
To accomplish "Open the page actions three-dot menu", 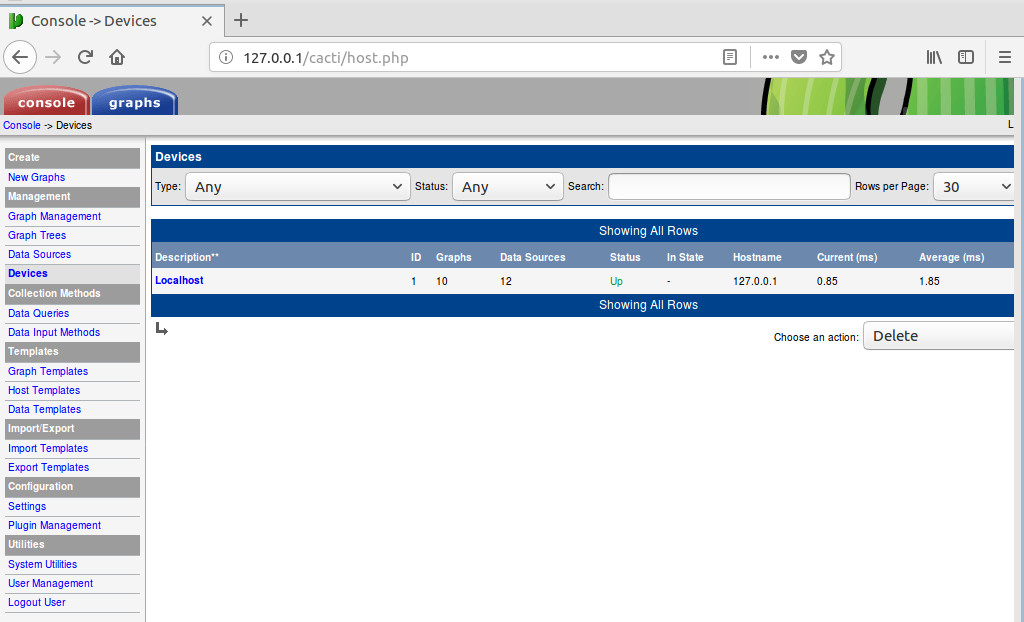I will (770, 57).
